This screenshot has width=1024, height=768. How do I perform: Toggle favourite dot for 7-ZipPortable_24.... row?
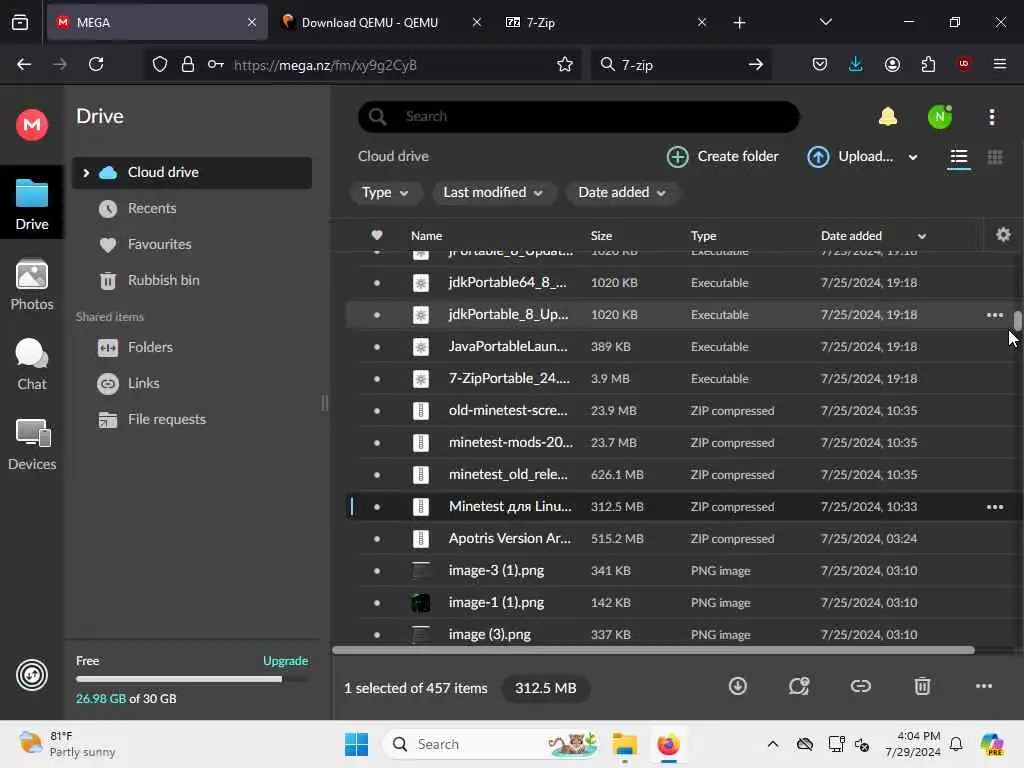(377, 379)
